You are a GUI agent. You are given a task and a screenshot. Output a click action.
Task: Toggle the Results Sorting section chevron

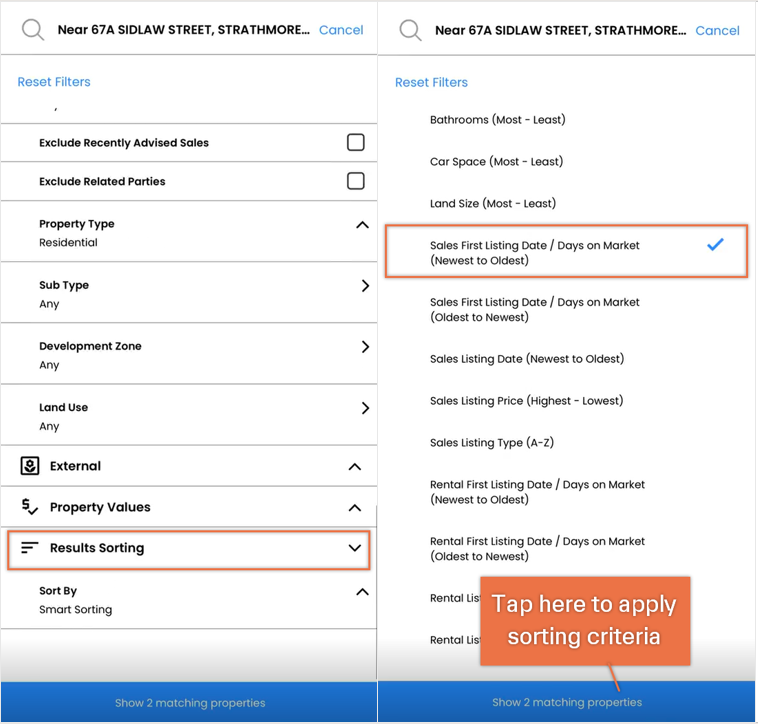coord(355,548)
